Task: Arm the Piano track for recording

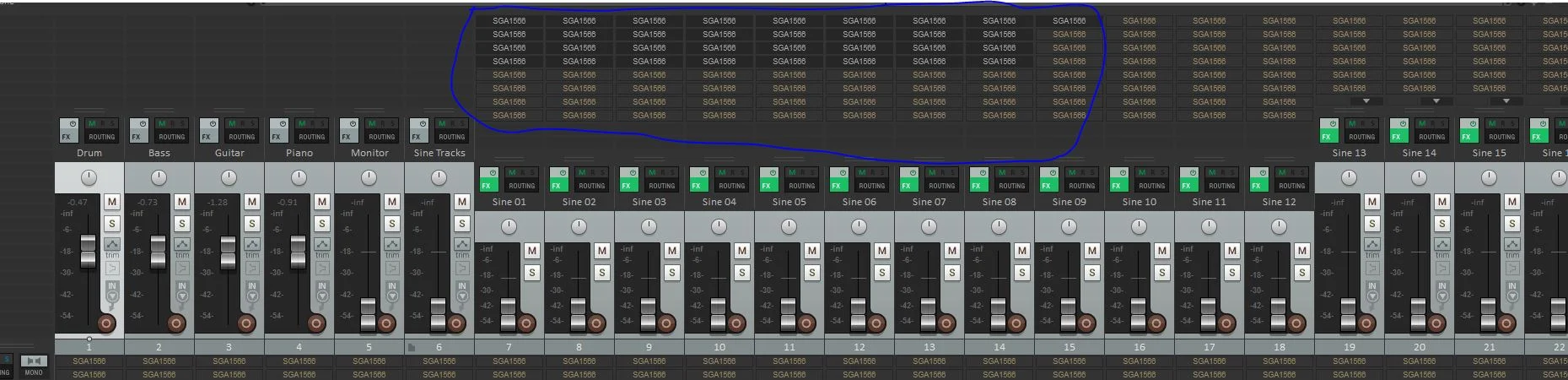Action: pos(316,323)
